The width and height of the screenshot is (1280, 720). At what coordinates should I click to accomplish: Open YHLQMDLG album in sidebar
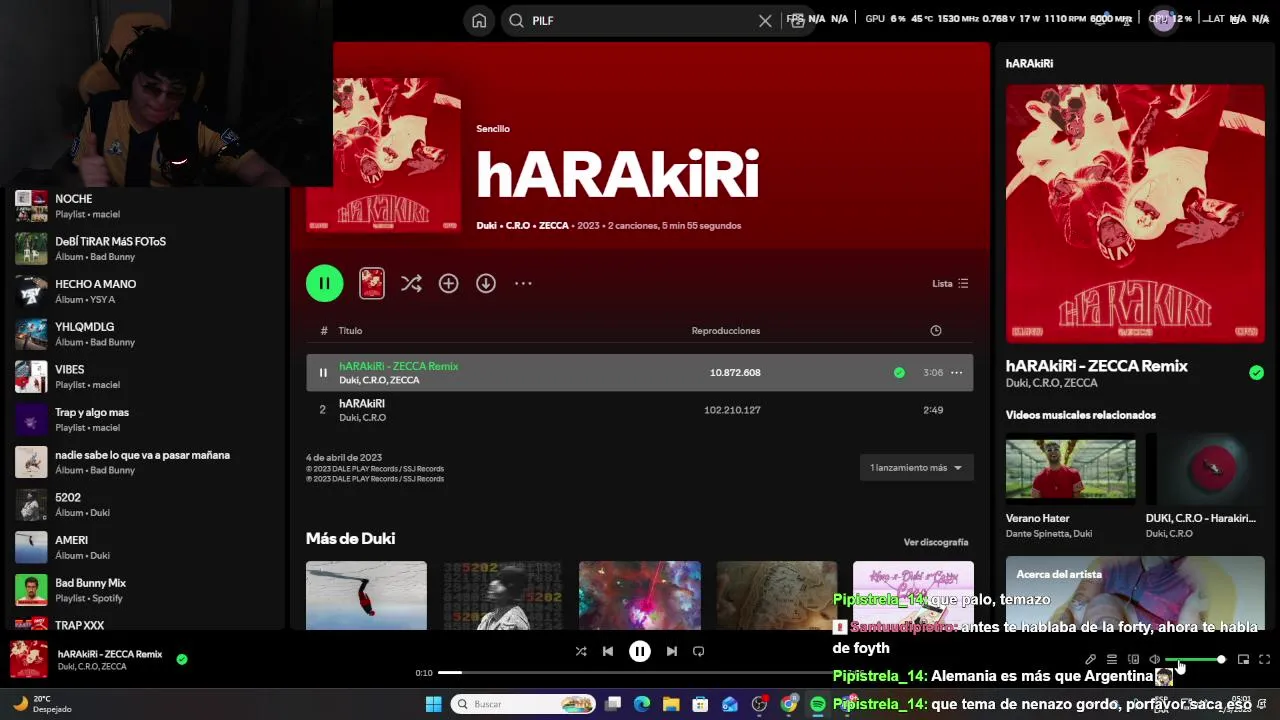(x=145, y=334)
